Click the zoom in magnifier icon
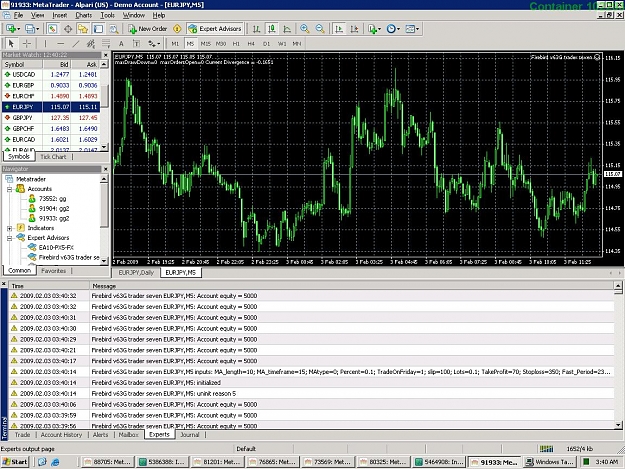This screenshot has width=625, height=469. pyautogui.click(x=305, y=29)
